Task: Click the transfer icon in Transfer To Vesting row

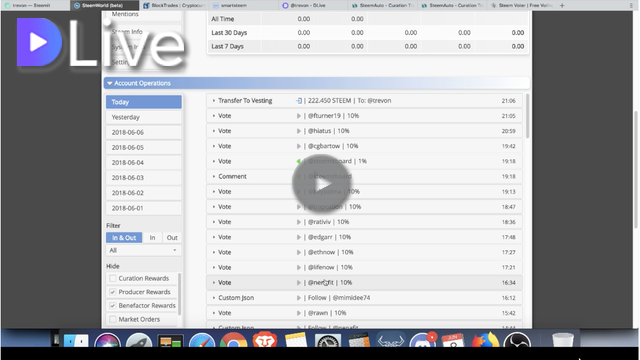Action: (299, 101)
